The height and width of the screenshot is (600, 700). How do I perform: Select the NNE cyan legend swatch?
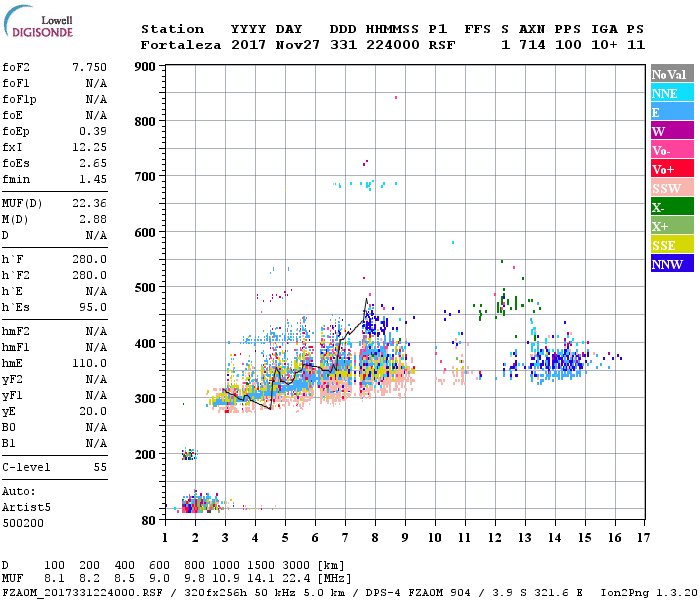click(672, 93)
